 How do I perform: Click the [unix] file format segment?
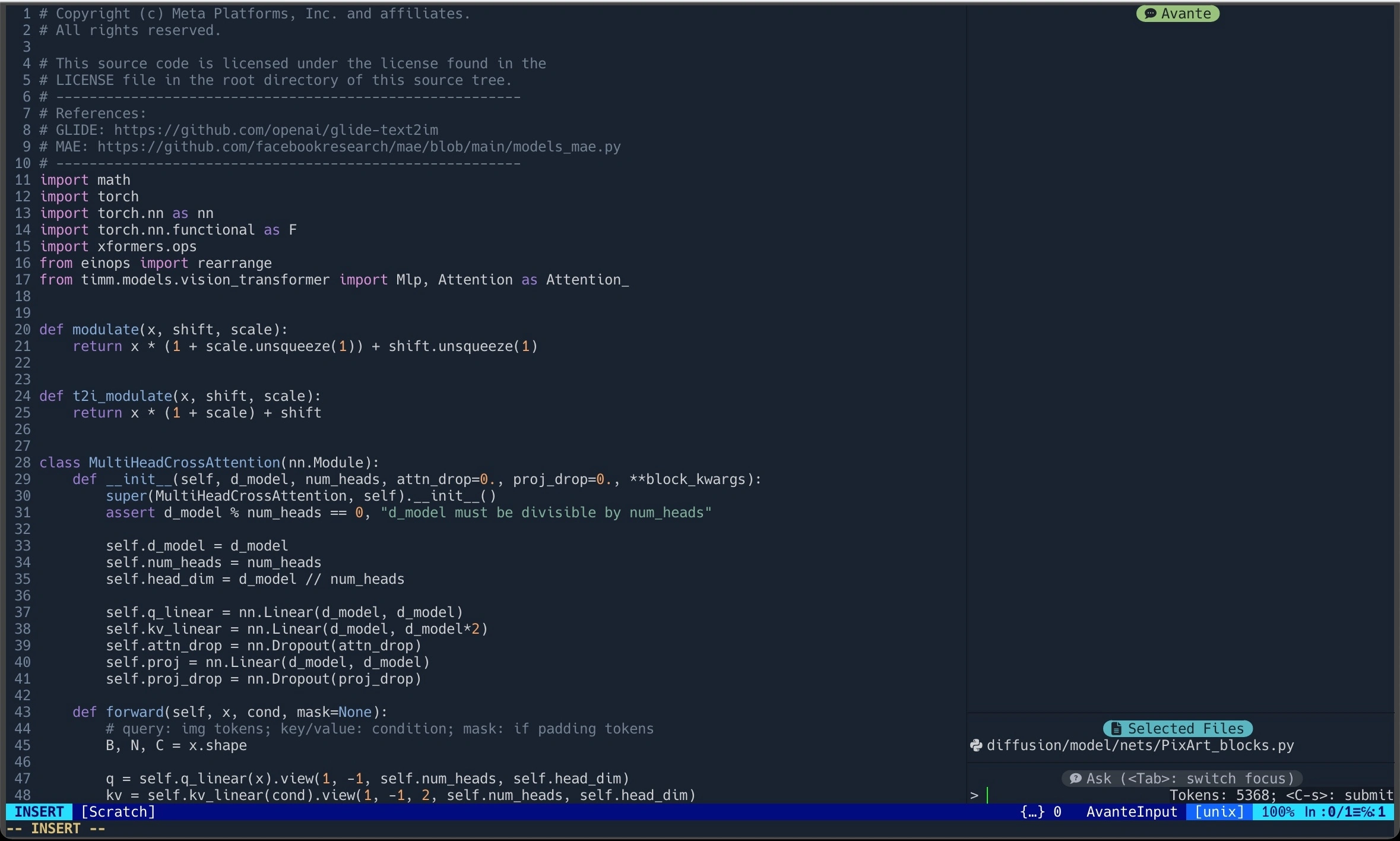tap(1219, 812)
